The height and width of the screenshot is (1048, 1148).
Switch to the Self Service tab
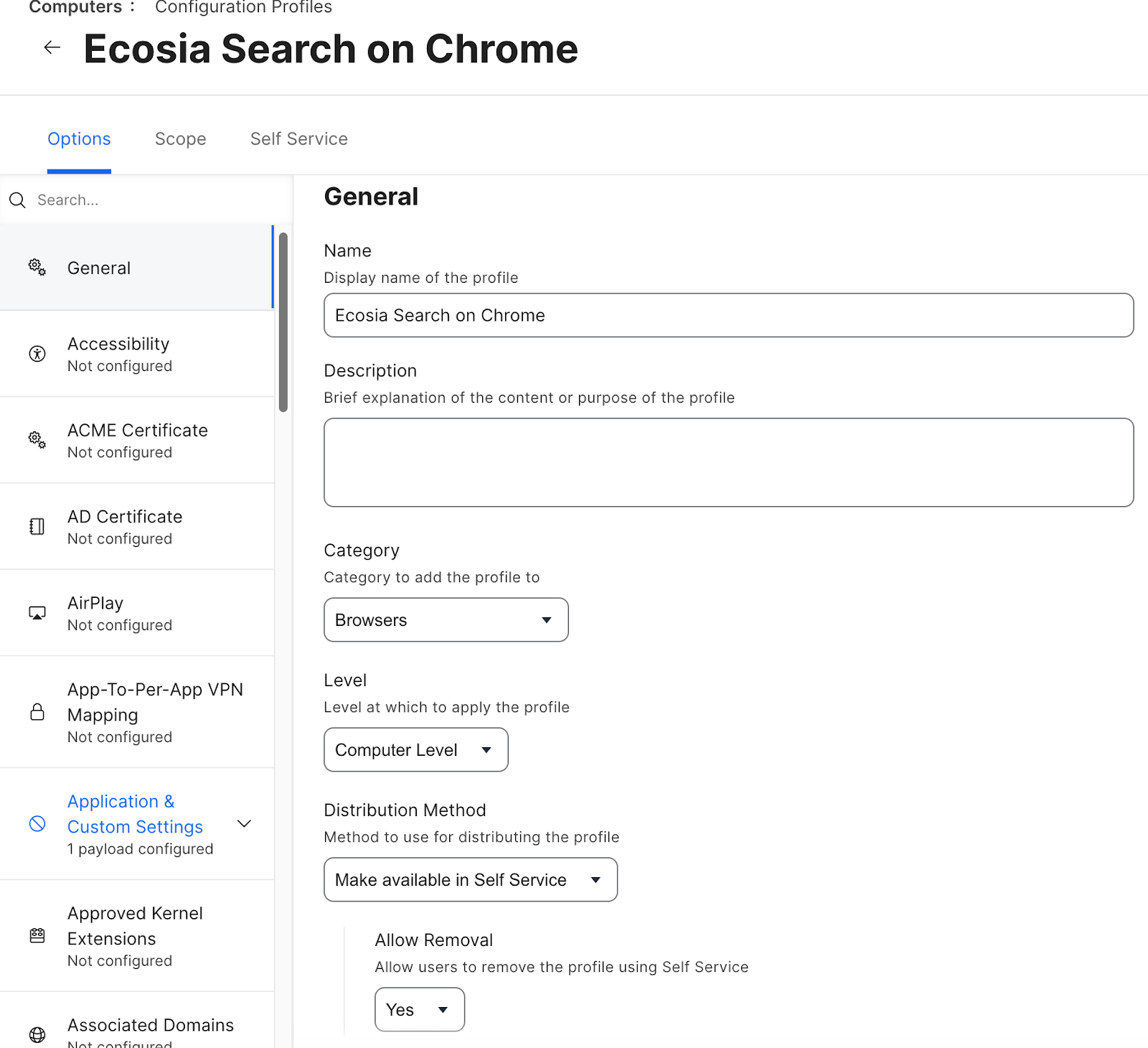299,139
